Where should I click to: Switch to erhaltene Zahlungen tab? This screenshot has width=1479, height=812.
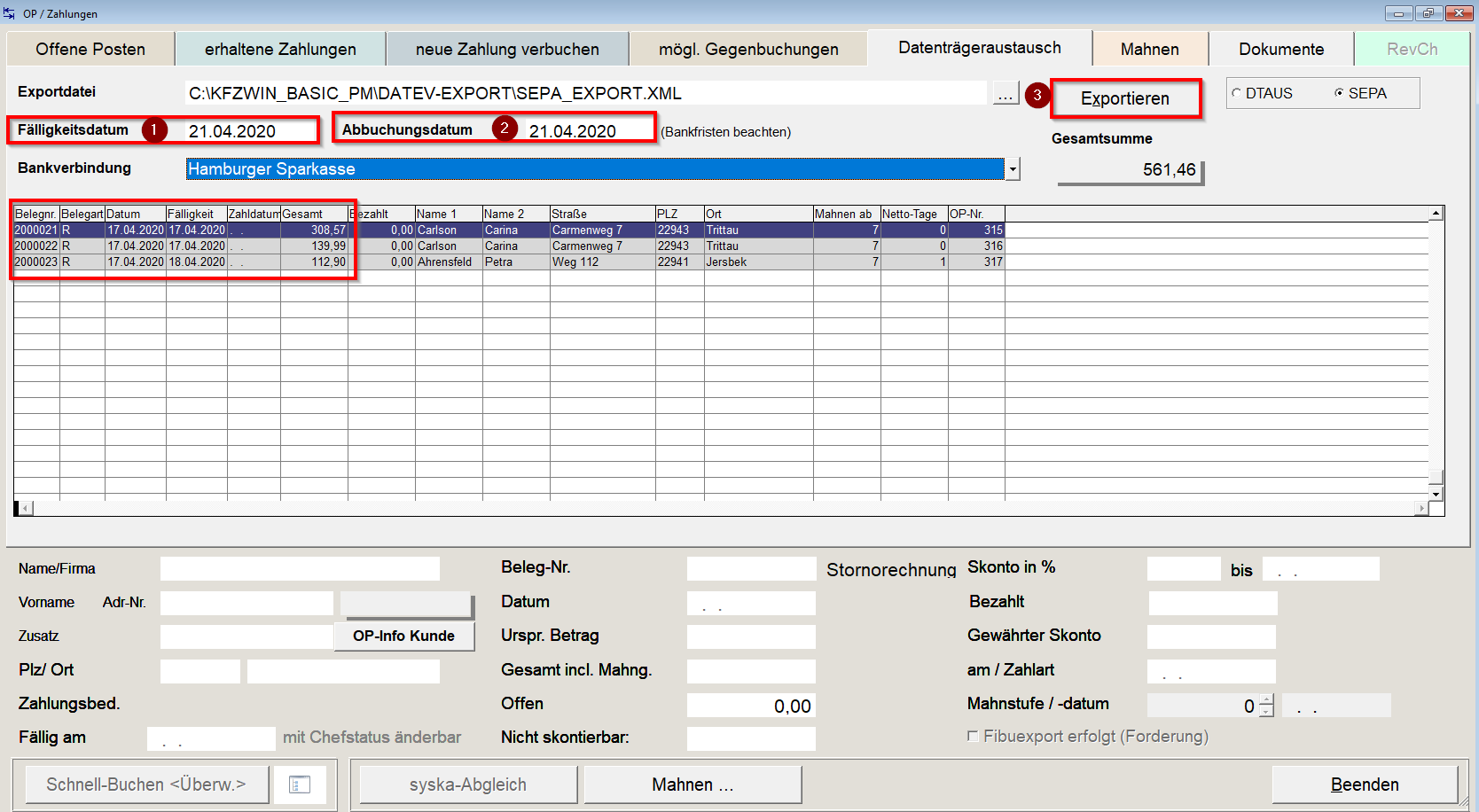point(280,49)
